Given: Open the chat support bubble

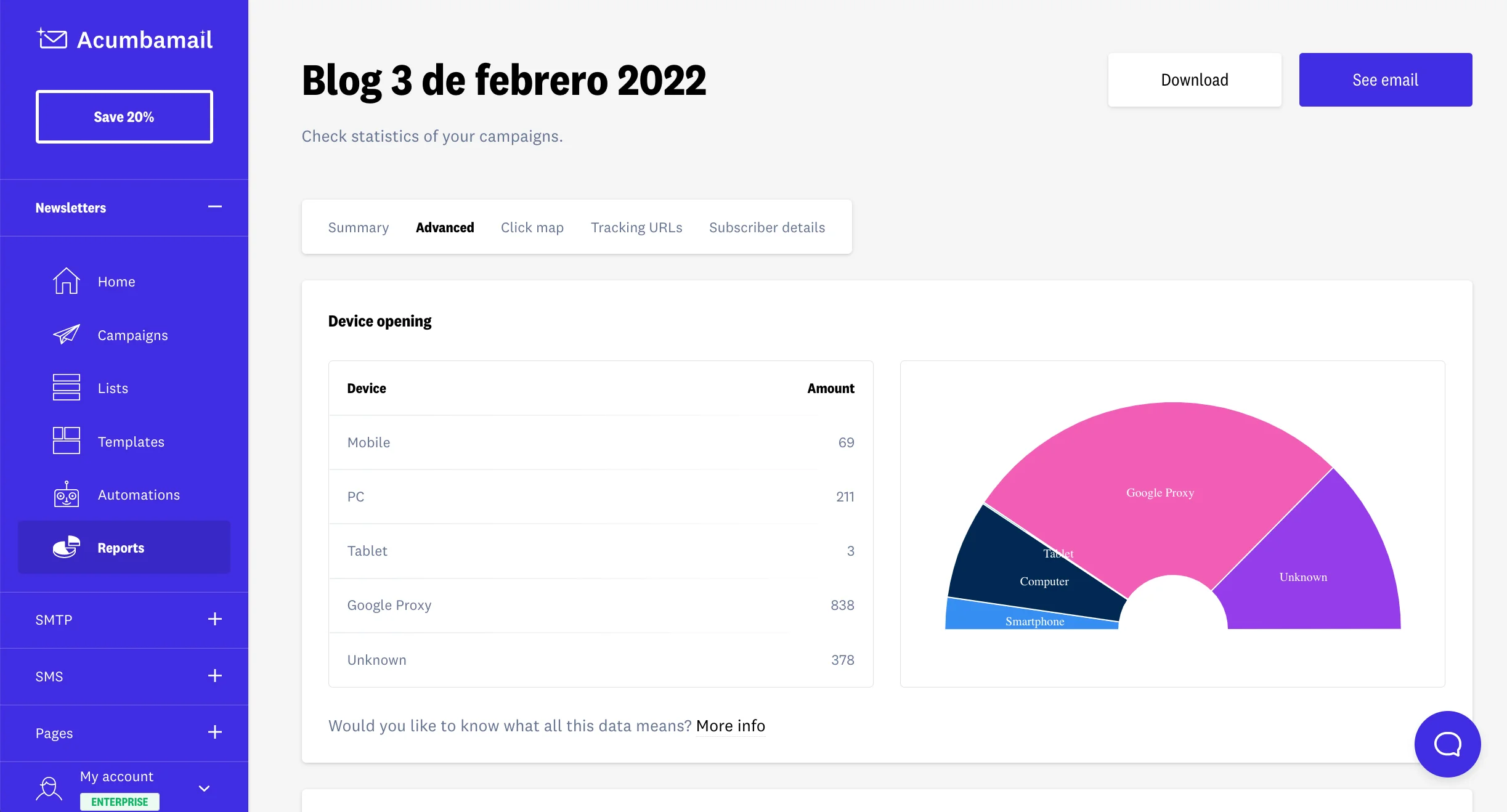Looking at the screenshot, I should (1447, 744).
